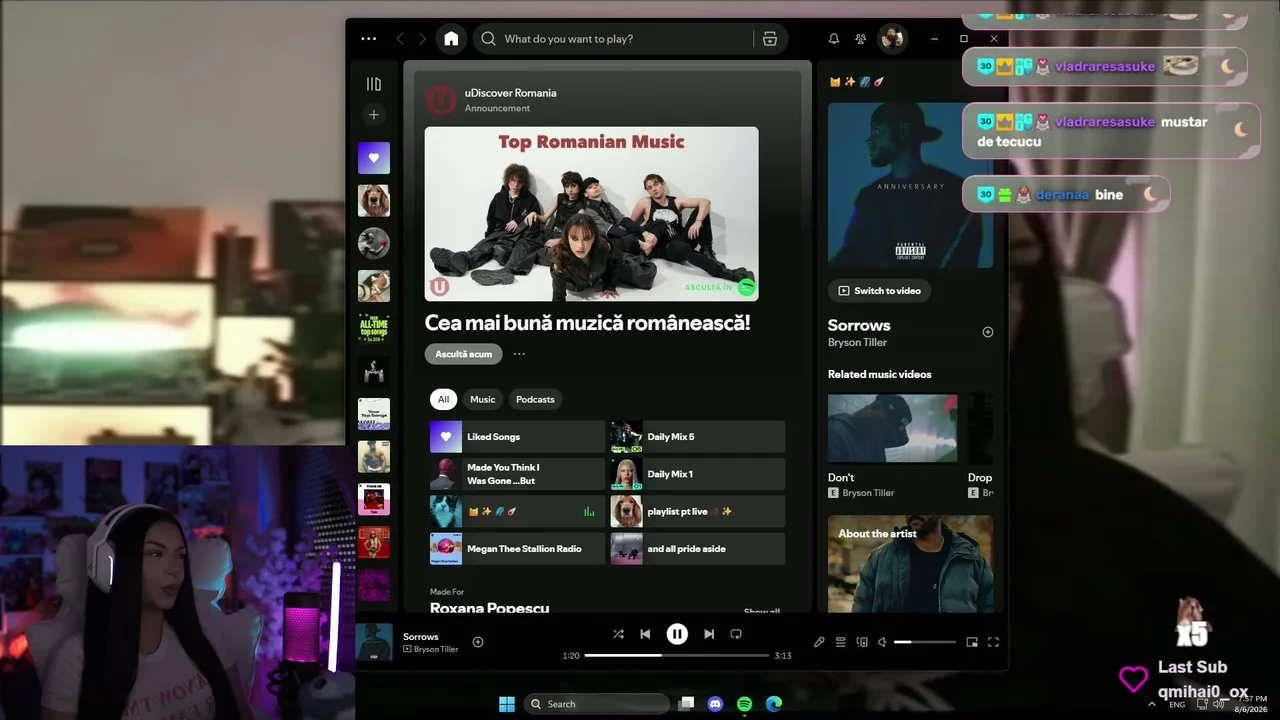Open Megan Thee Stallion Radio
Screen dimensions: 1280x720
click(517, 549)
